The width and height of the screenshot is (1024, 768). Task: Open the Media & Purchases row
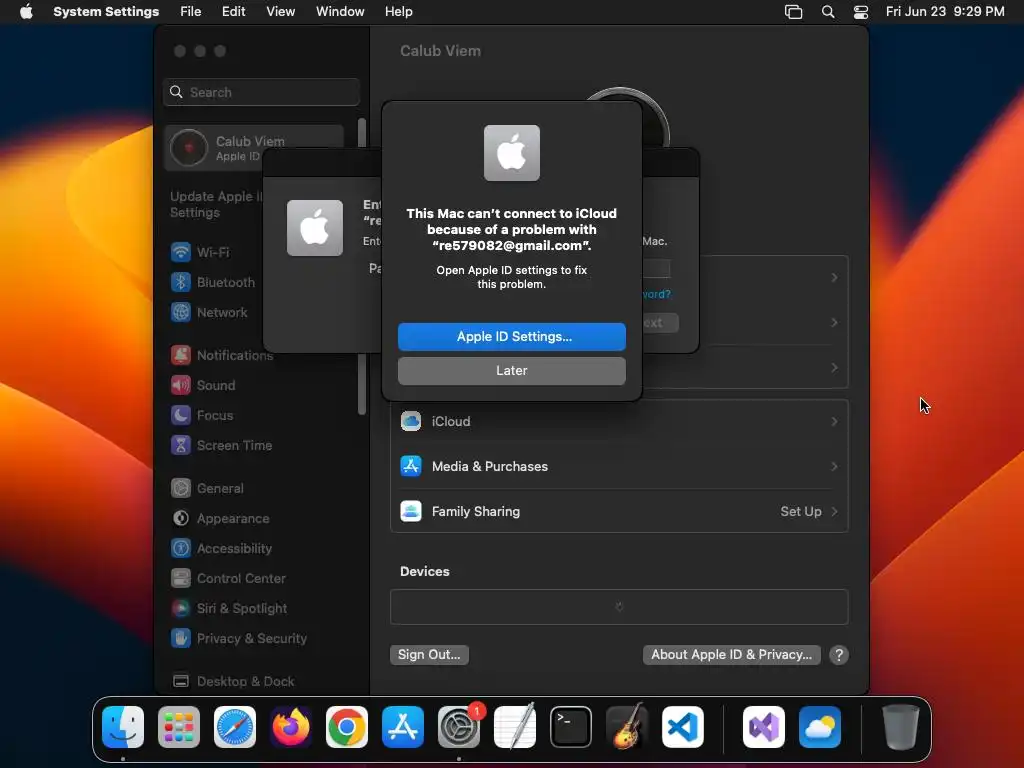619,466
